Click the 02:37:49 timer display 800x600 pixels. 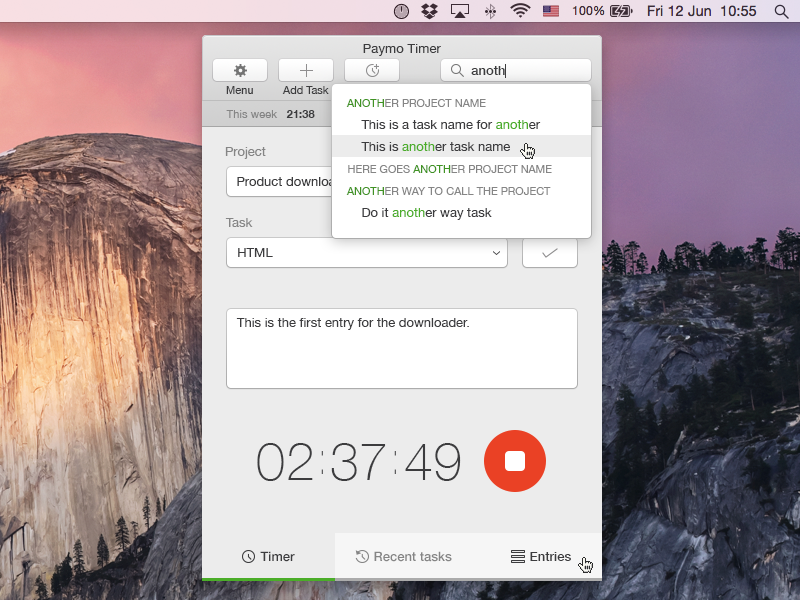coord(359,462)
